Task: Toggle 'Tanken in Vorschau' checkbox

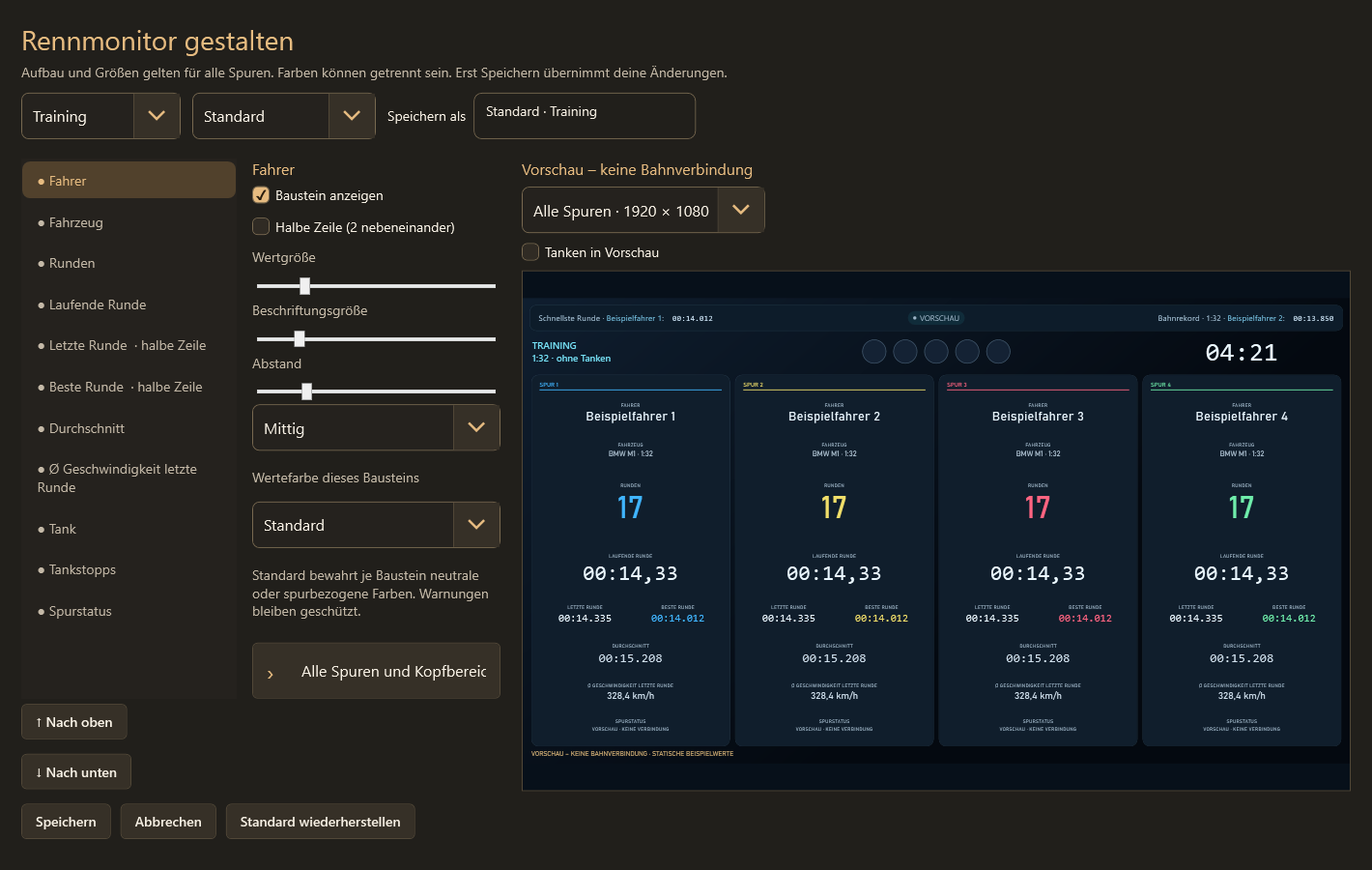Action: point(530,252)
